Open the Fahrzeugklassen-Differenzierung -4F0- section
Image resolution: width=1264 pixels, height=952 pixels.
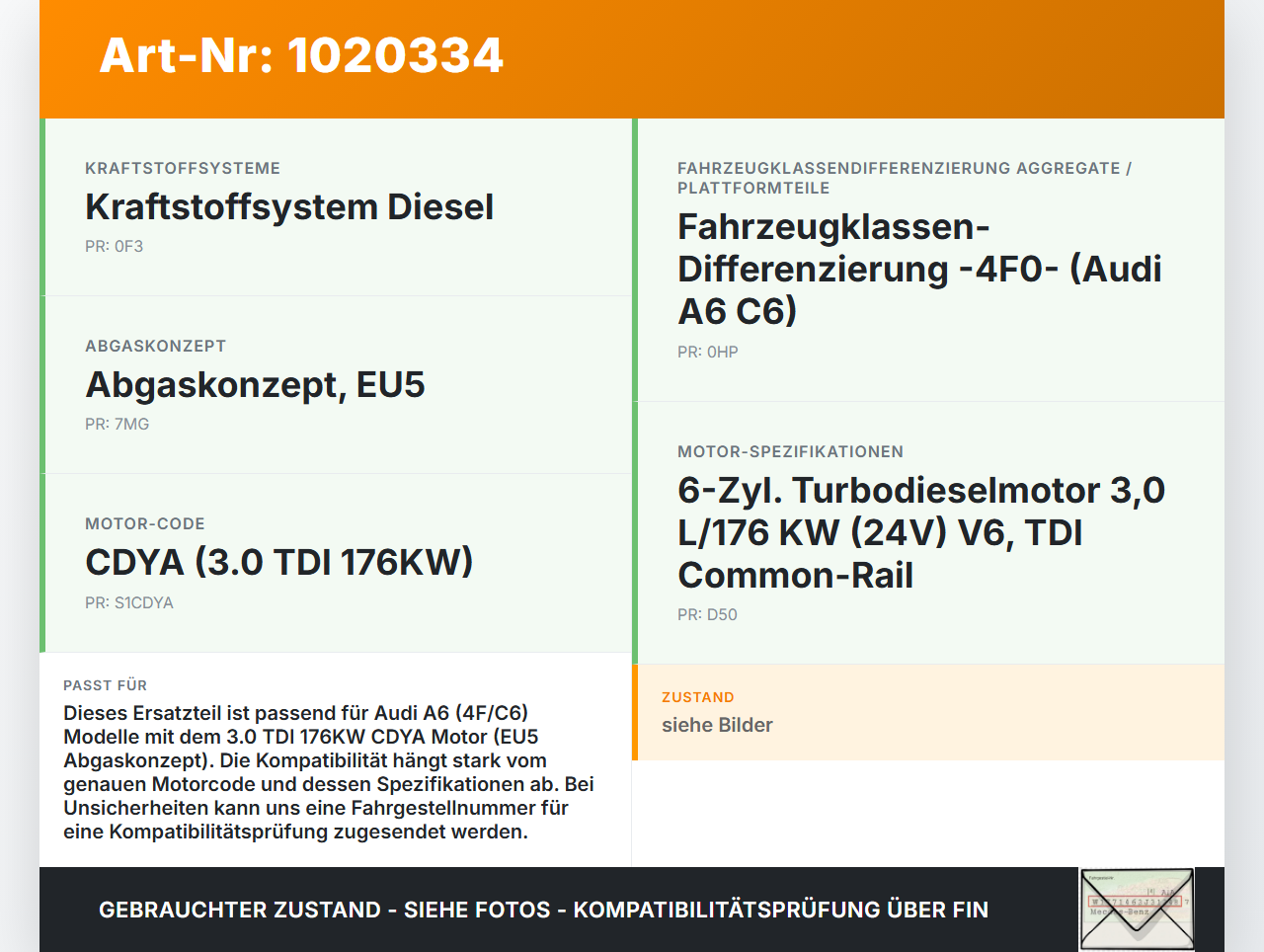(x=919, y=269)
